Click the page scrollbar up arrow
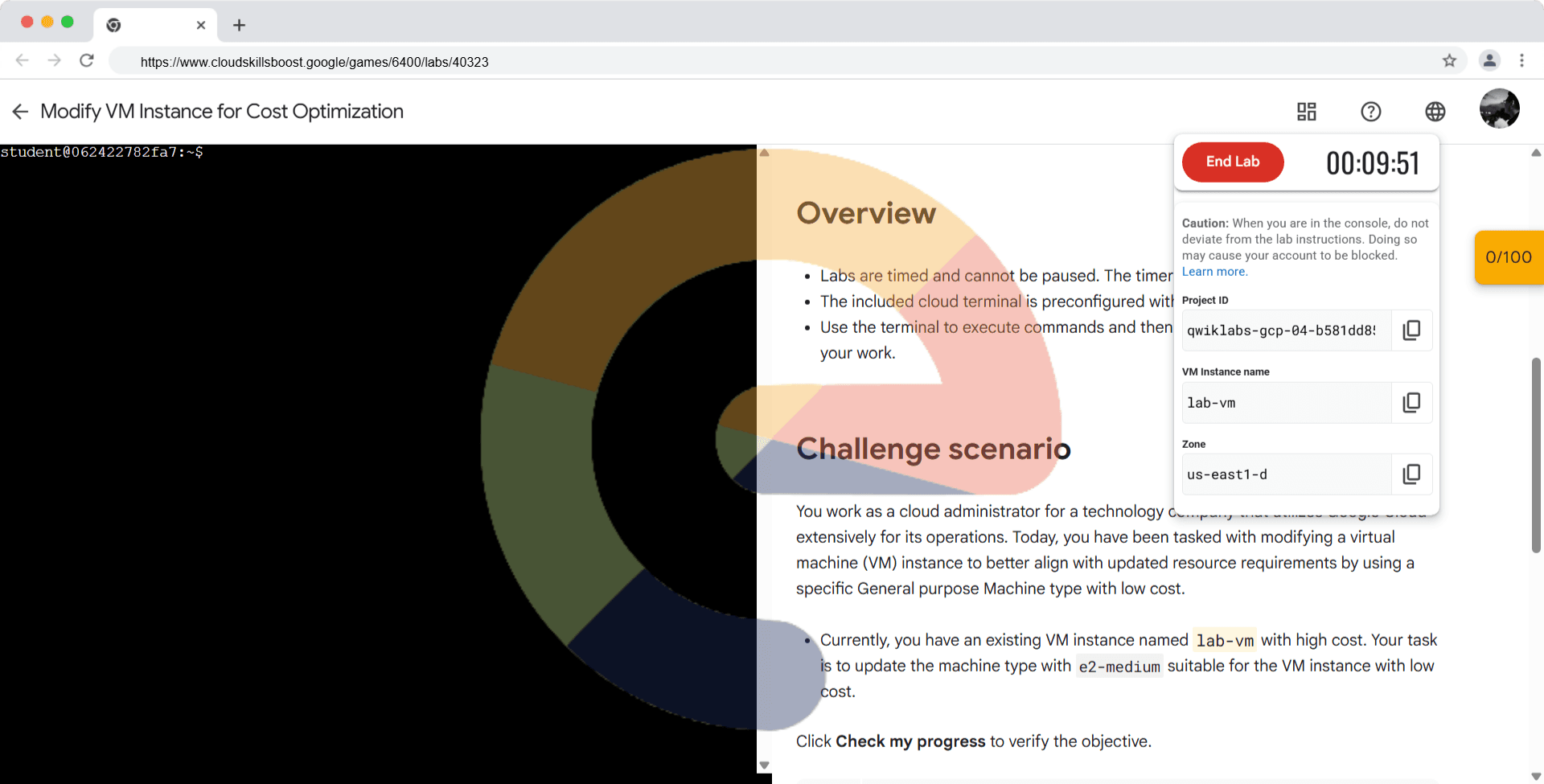Image resolution: width=1544 pixels, height=784 pixels. pos(1536,152)
